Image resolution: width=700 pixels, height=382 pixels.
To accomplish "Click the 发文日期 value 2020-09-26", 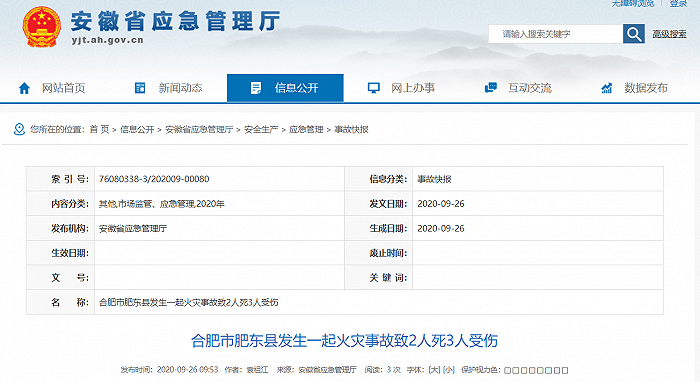I will [441, 204].
